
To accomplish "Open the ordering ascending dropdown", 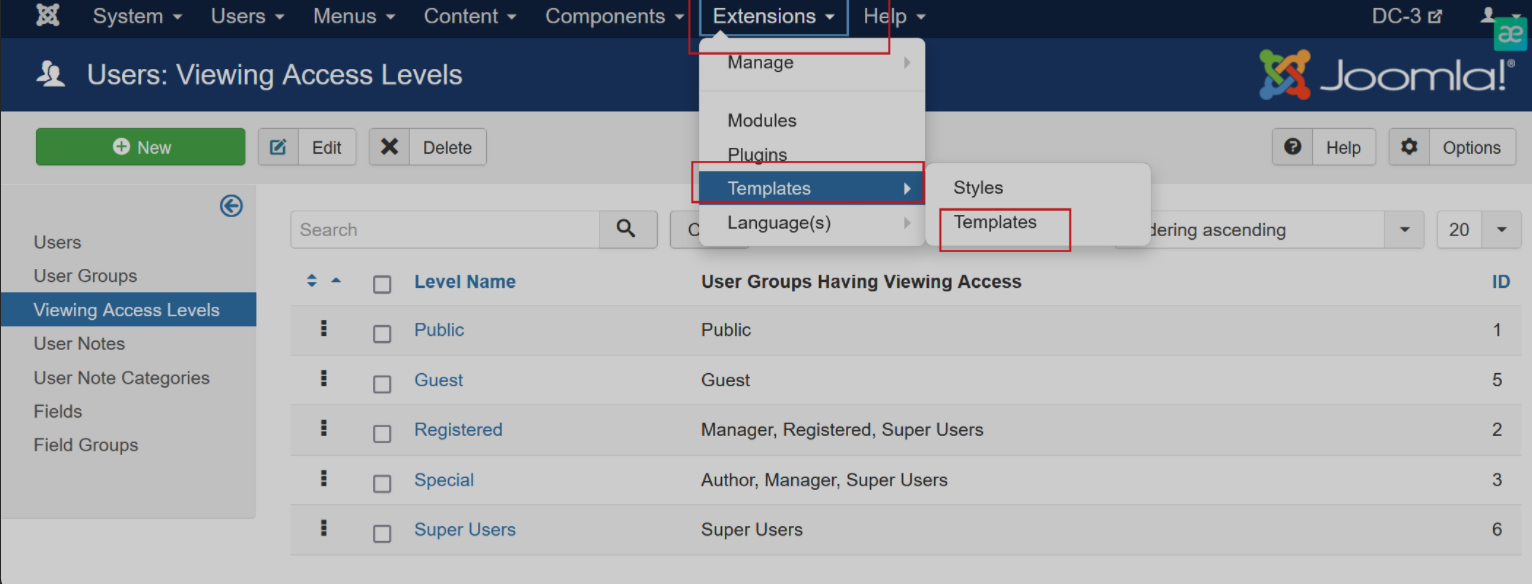I will tap(1404, 230).
